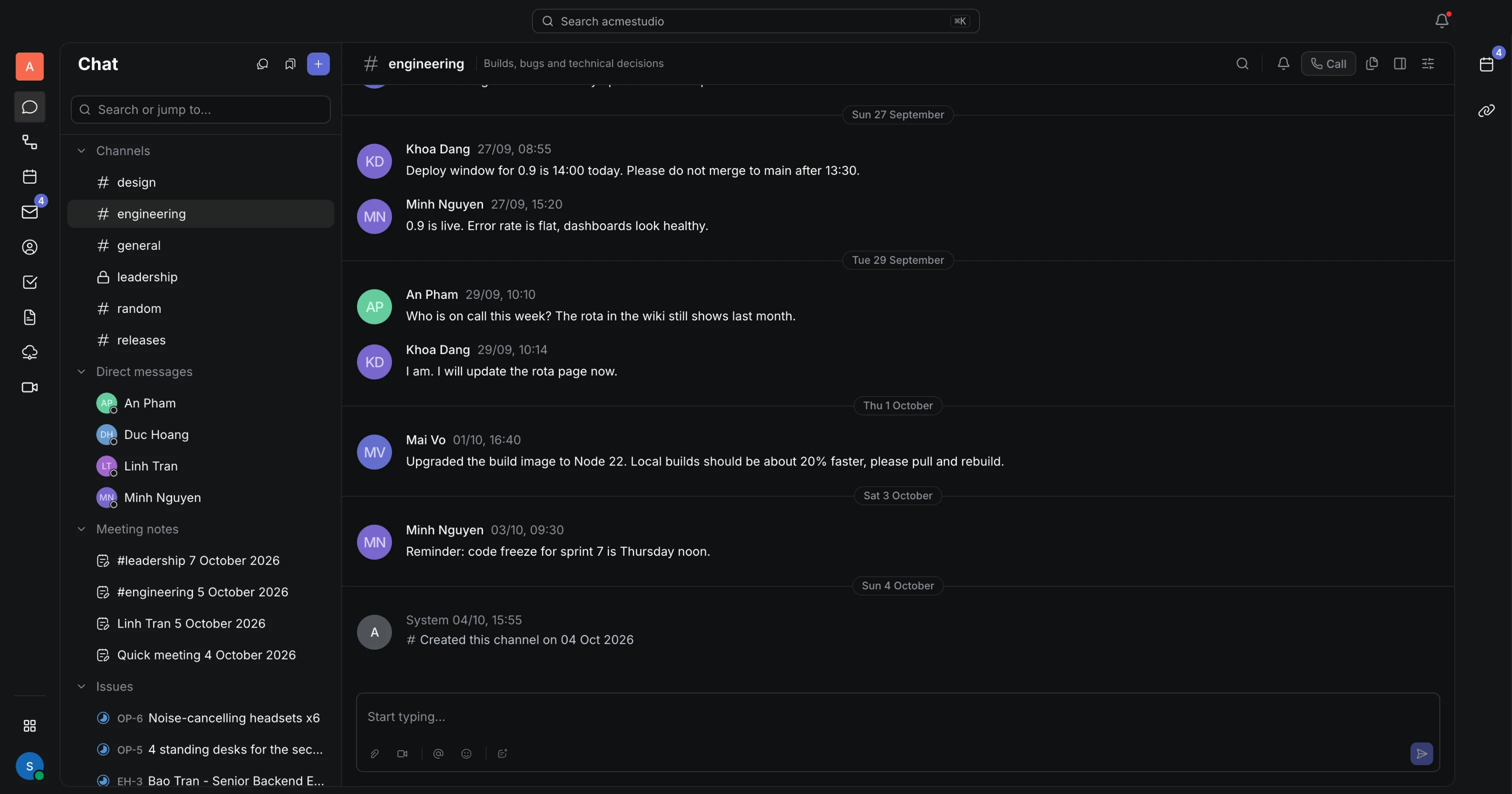Open the calendar icon in the left sidebar

point(29,176)
